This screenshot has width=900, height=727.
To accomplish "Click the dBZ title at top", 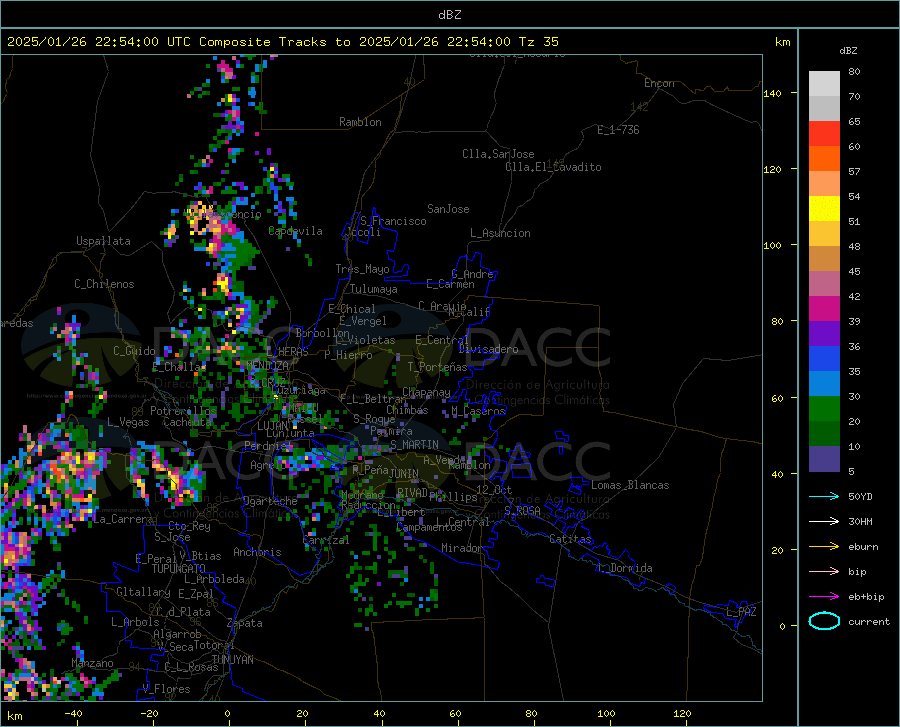I will click(449, 15).
